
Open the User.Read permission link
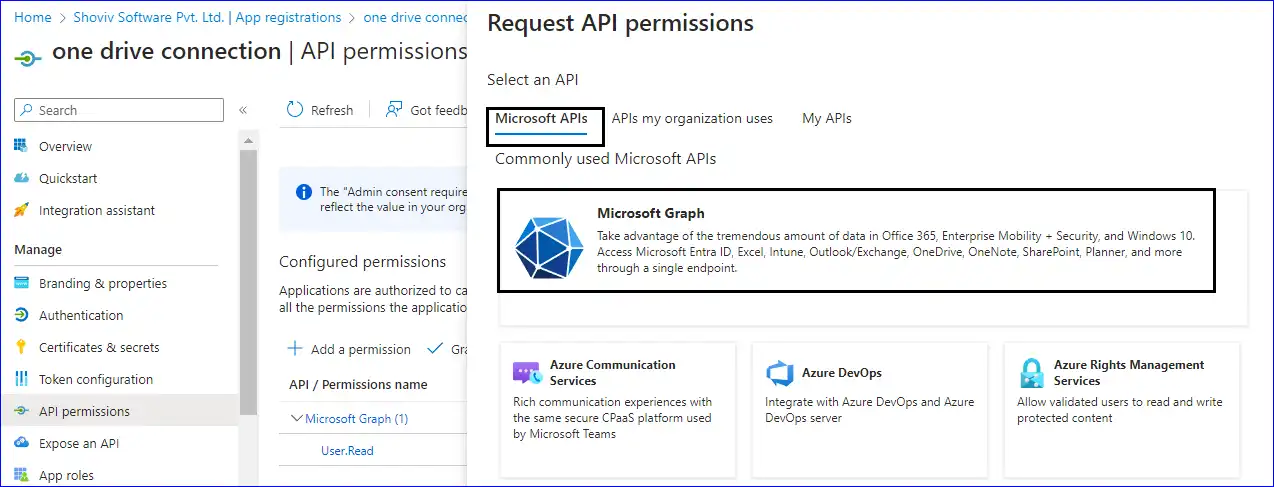point(347,451)
